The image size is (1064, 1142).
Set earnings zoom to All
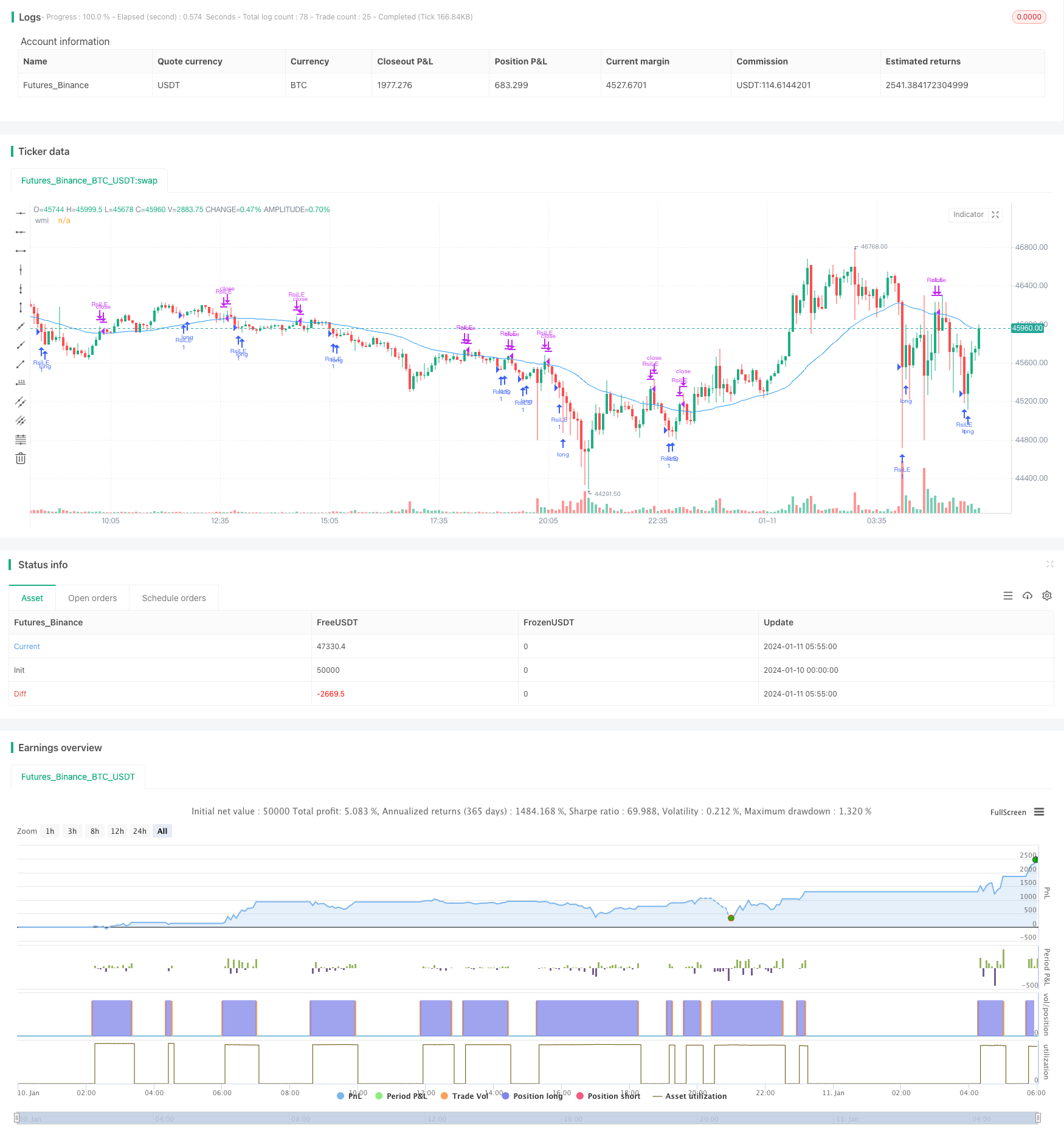coord(162,831)
